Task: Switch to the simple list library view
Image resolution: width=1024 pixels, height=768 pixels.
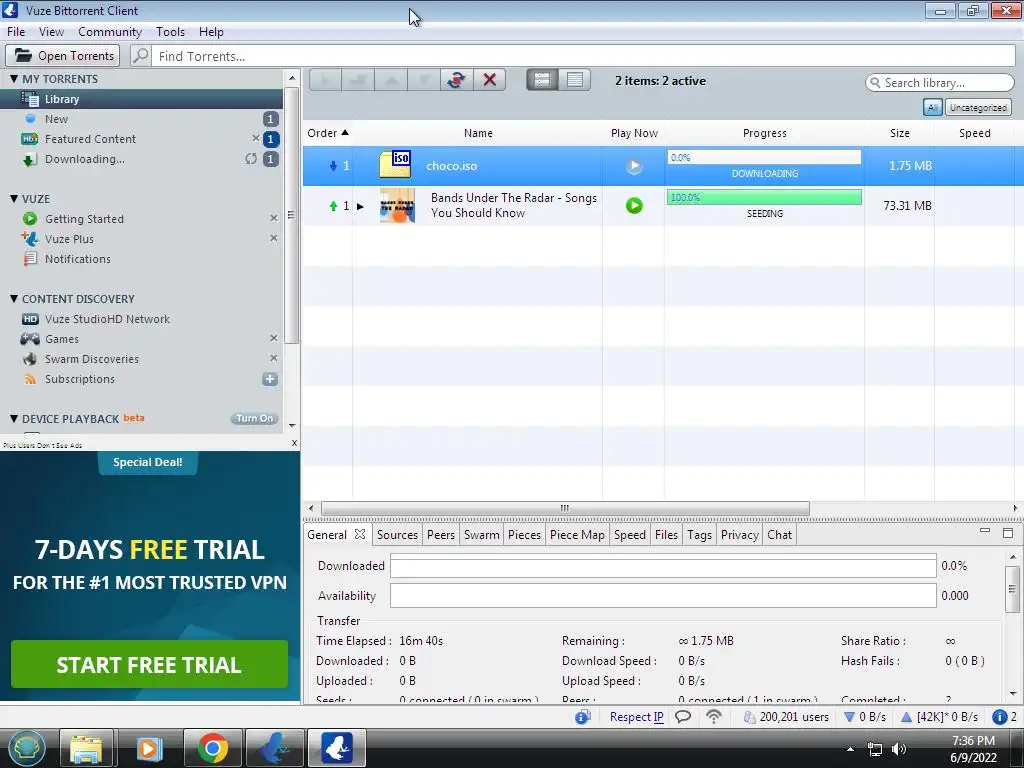Action: tap(575, 80)
